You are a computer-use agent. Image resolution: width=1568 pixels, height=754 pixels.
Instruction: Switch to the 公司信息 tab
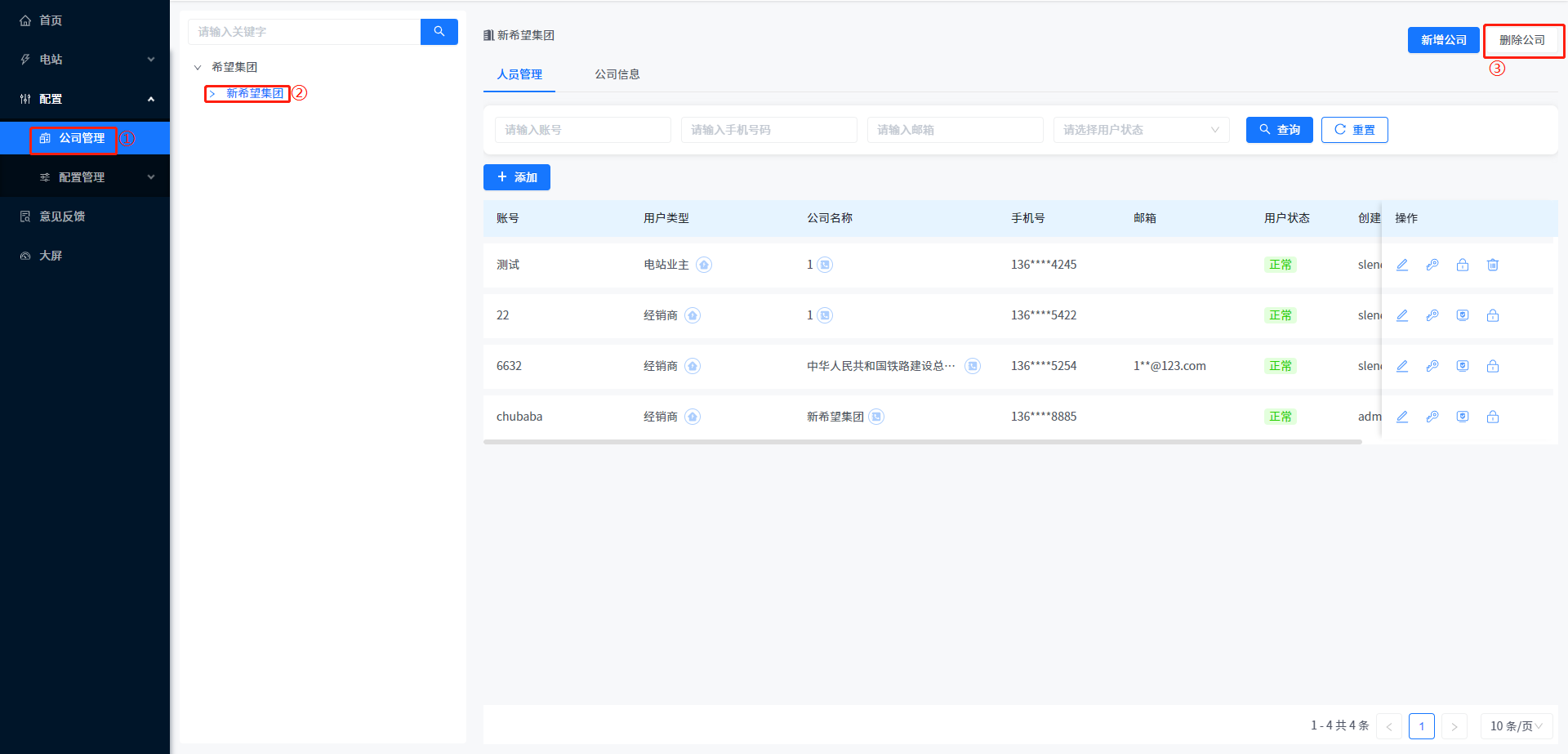(617, 74)
